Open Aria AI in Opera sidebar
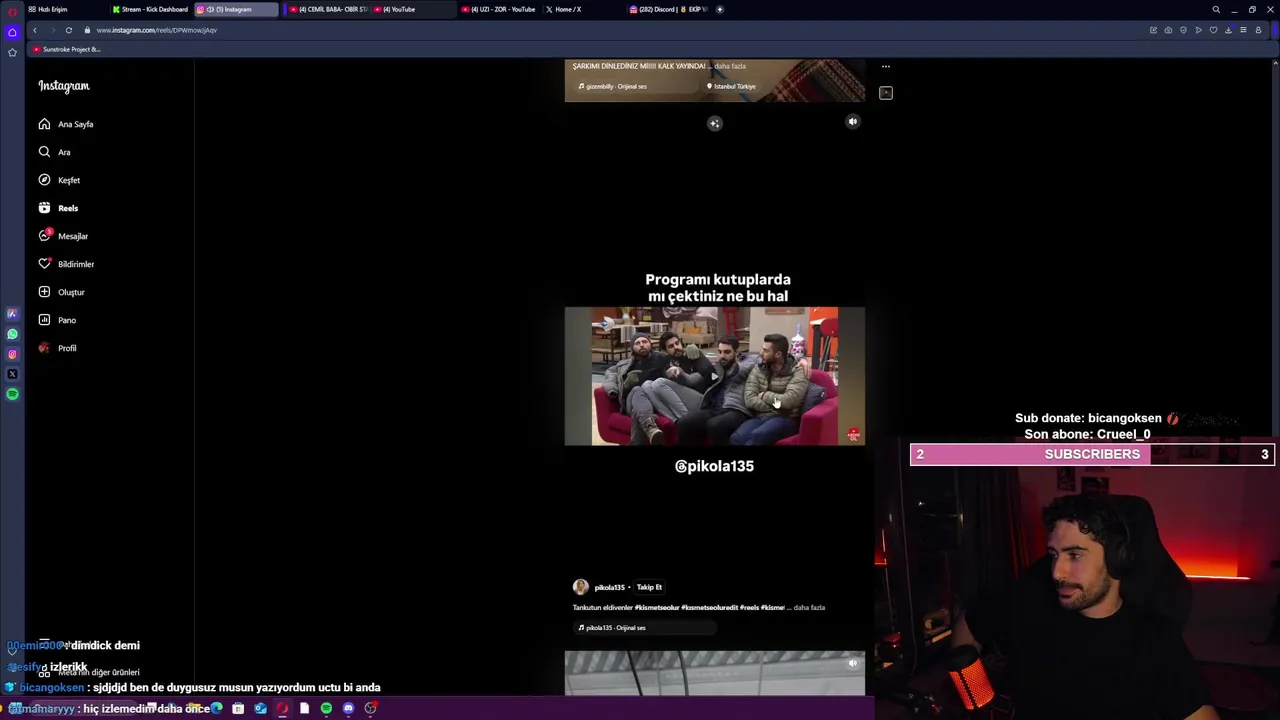Screen dimensions: 1280x720 coord(12,314)
